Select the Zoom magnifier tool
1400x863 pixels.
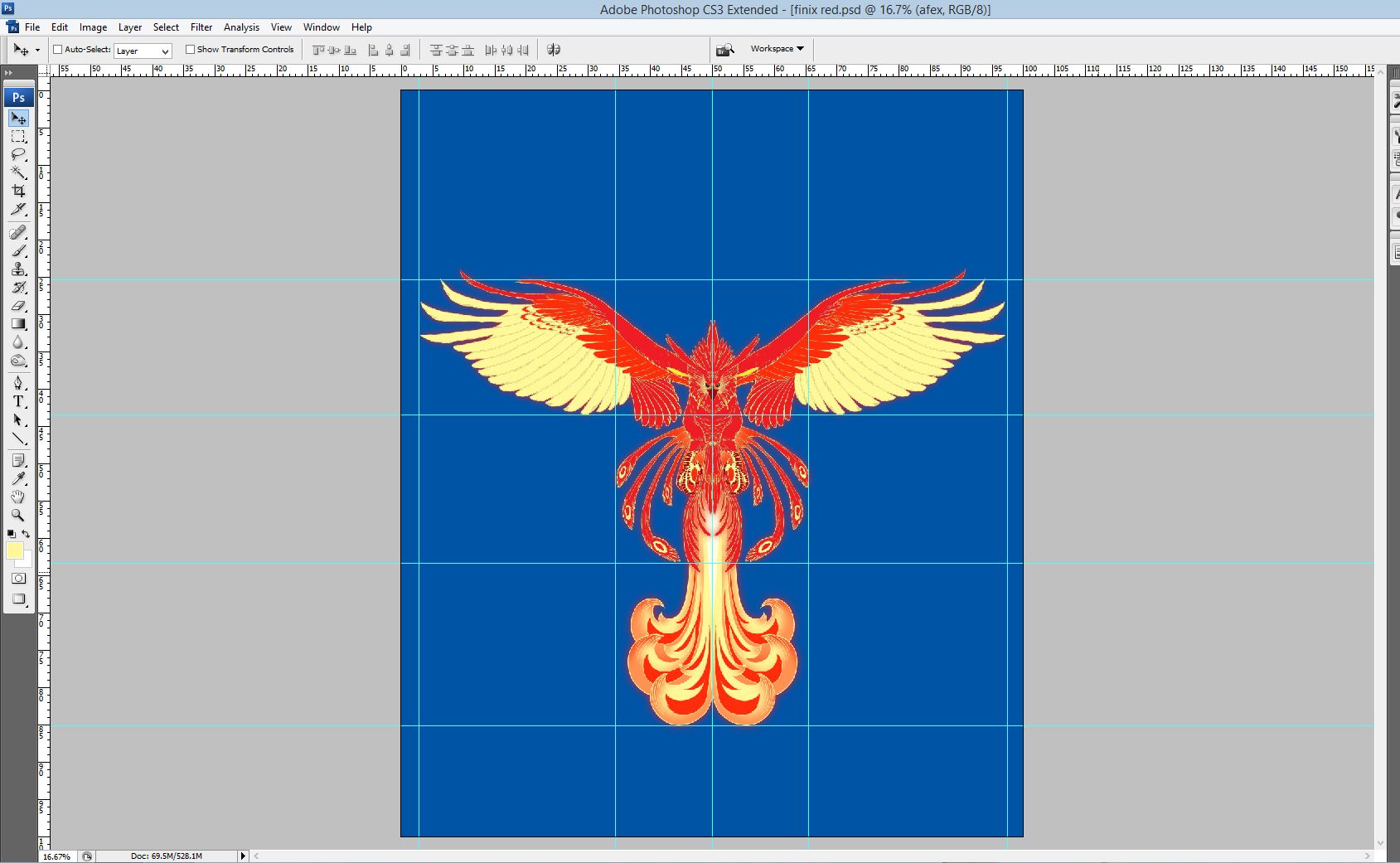tap(18, 515)
